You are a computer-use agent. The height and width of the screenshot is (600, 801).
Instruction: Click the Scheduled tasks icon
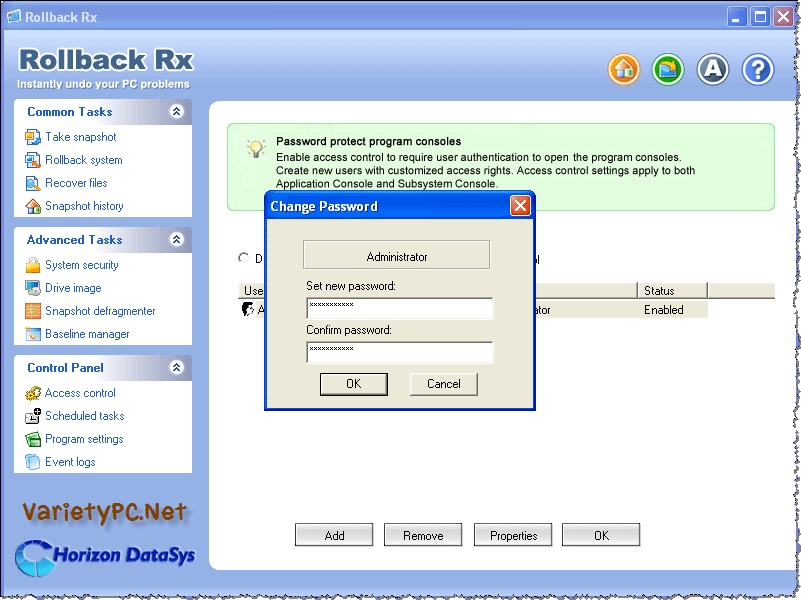[33, 416]
